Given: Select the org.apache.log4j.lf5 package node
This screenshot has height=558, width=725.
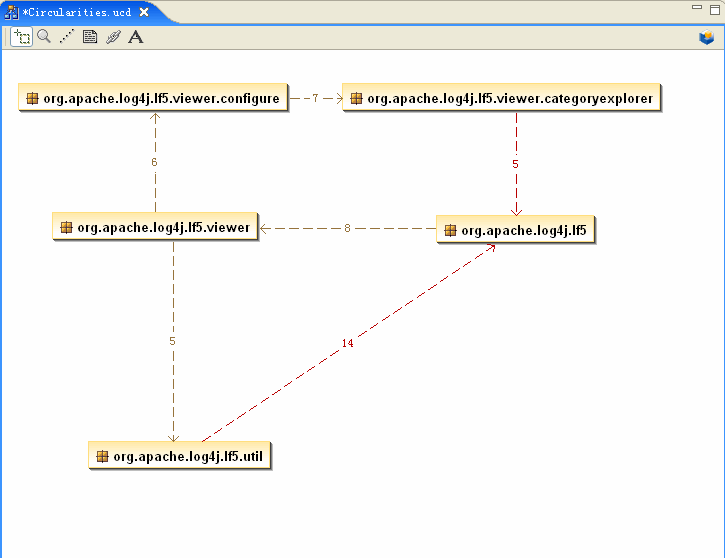Looking at the screenshot, I should [x=516, y=229].
